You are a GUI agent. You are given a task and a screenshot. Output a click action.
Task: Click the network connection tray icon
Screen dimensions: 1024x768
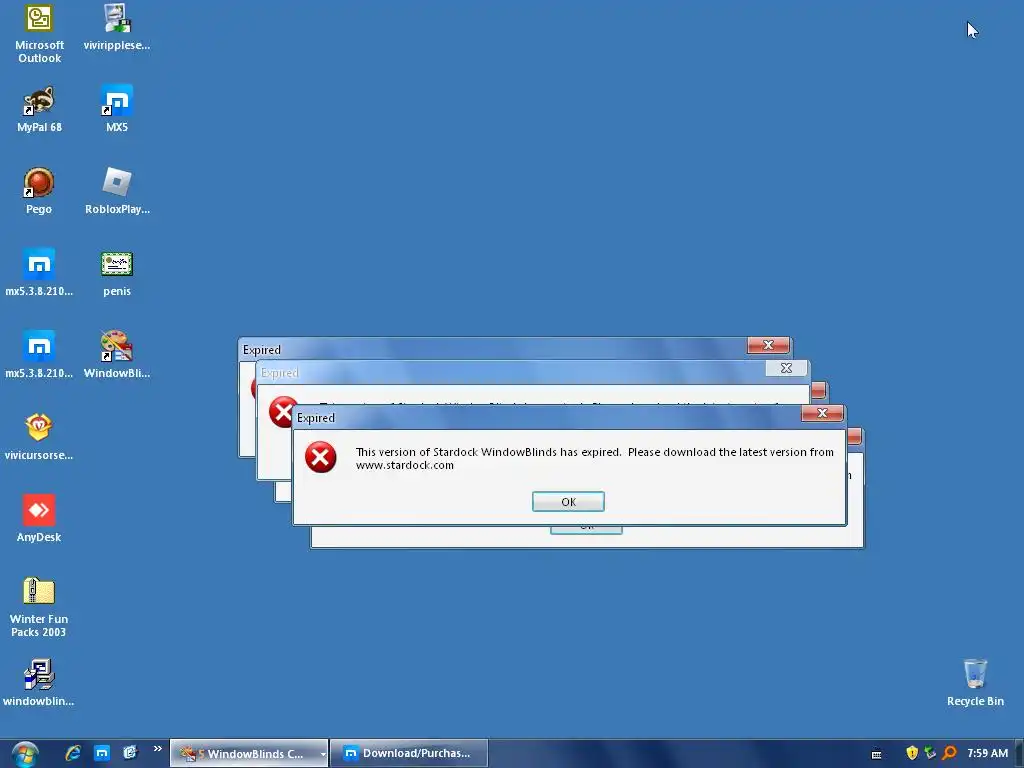click(x=931, y=753)
